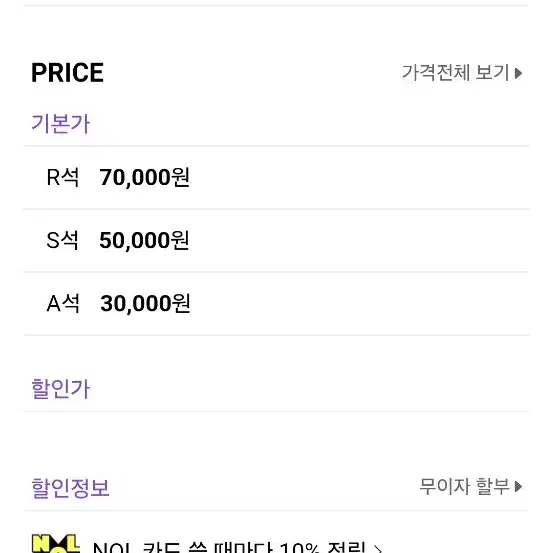Click the 10% text in the NOL banner

pyautogui.click(x=300, y=547)
